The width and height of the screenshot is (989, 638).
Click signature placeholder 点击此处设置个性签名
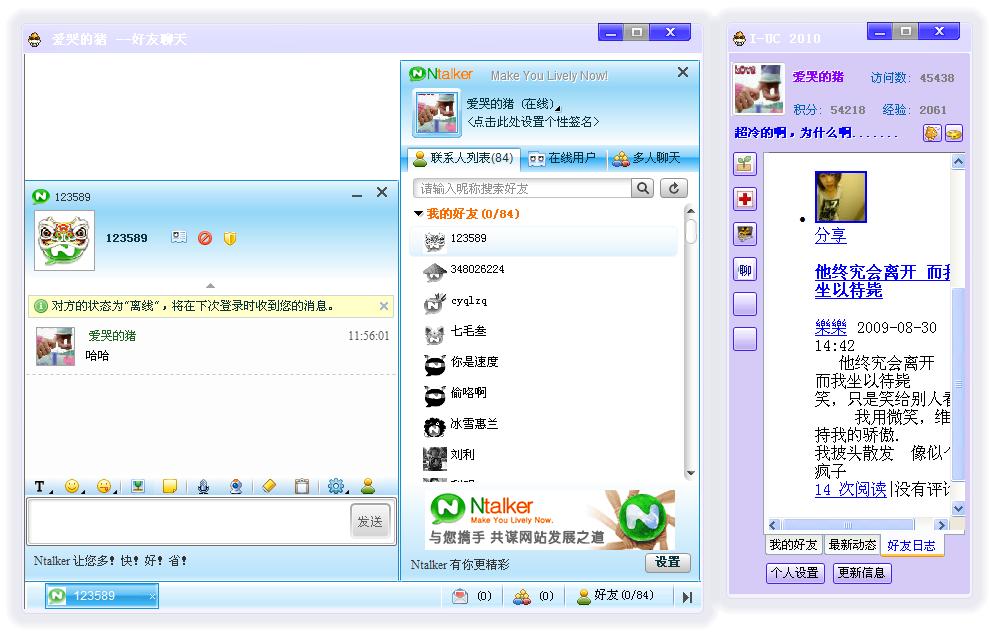(x=533, y=122)
